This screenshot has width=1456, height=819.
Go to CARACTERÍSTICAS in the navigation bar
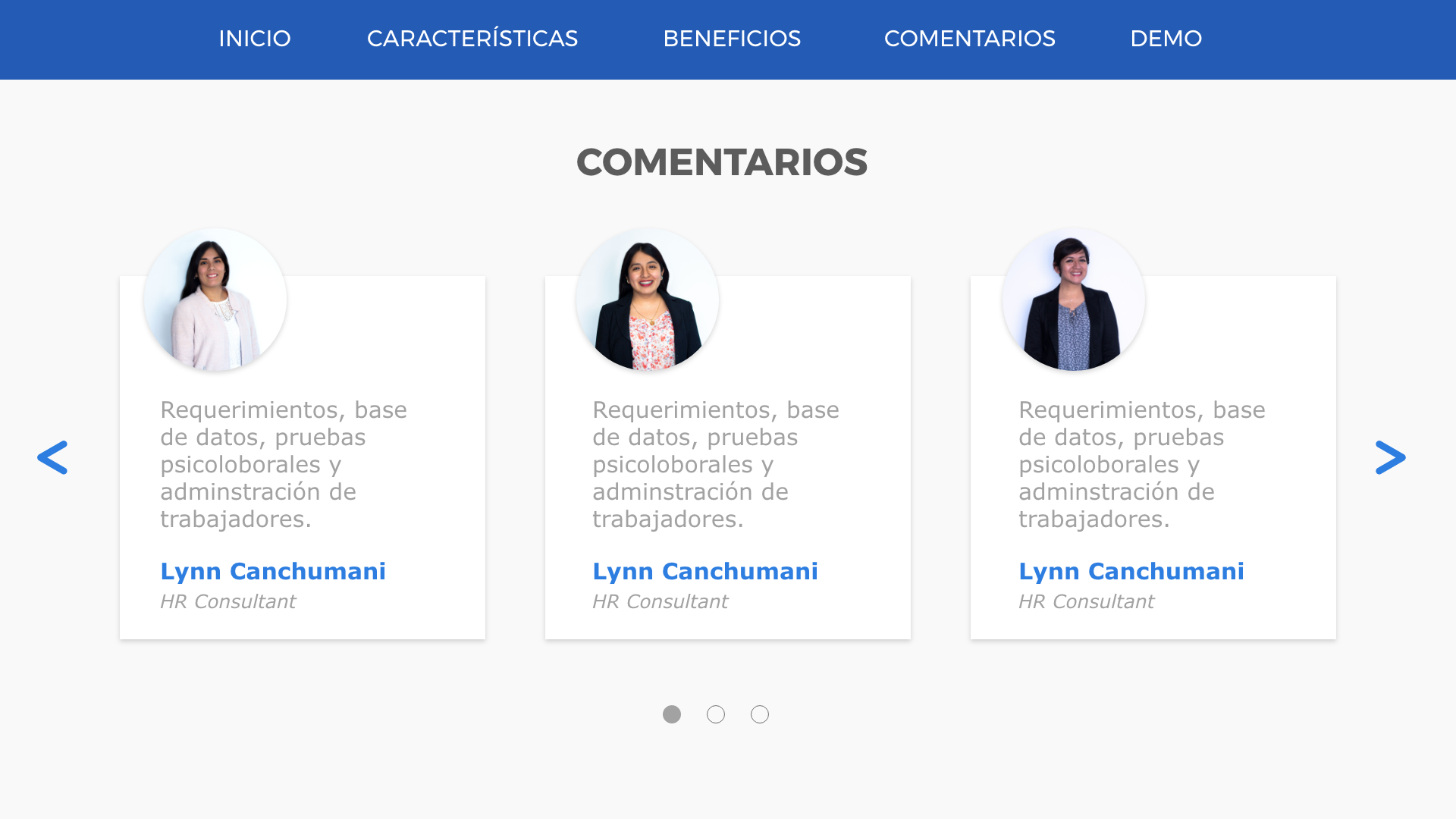(472, 39)
